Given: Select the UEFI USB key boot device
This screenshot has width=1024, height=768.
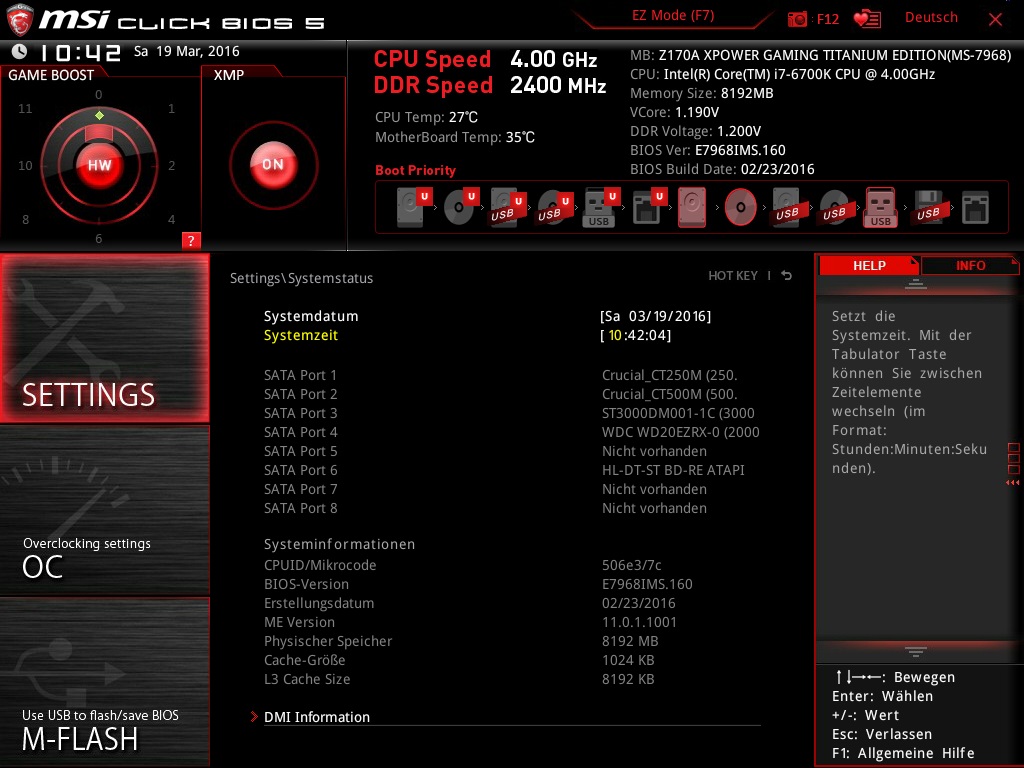Looking at the screenshot, I should 601,207.
